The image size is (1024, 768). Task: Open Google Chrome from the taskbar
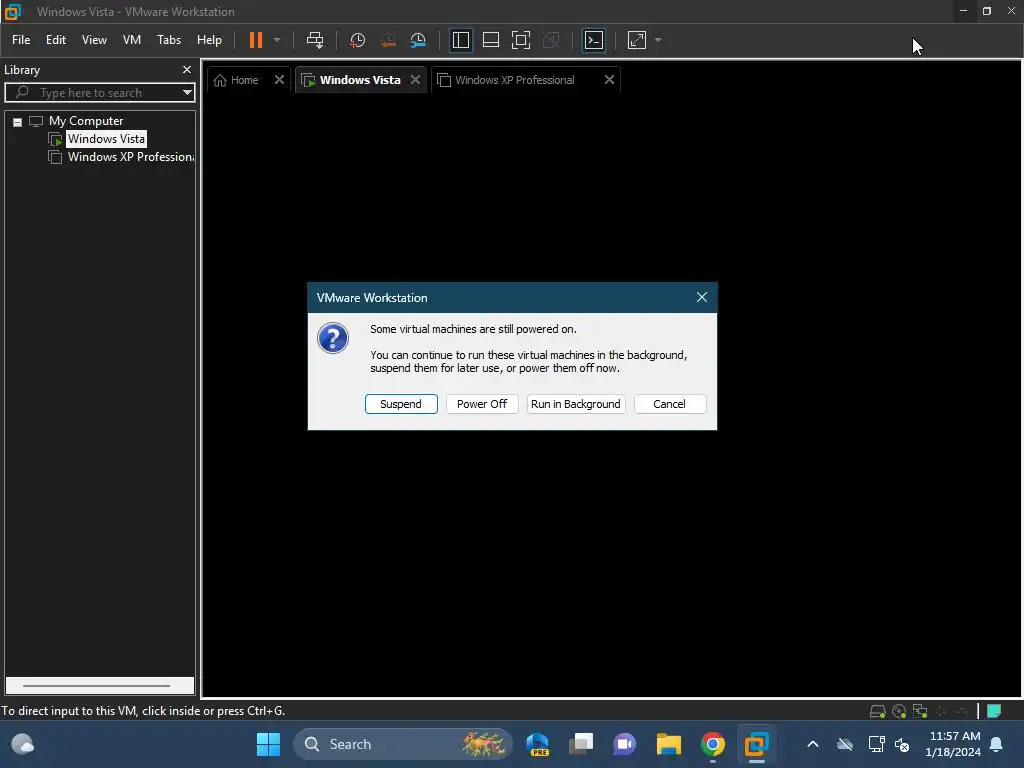[x=712, y=744]
